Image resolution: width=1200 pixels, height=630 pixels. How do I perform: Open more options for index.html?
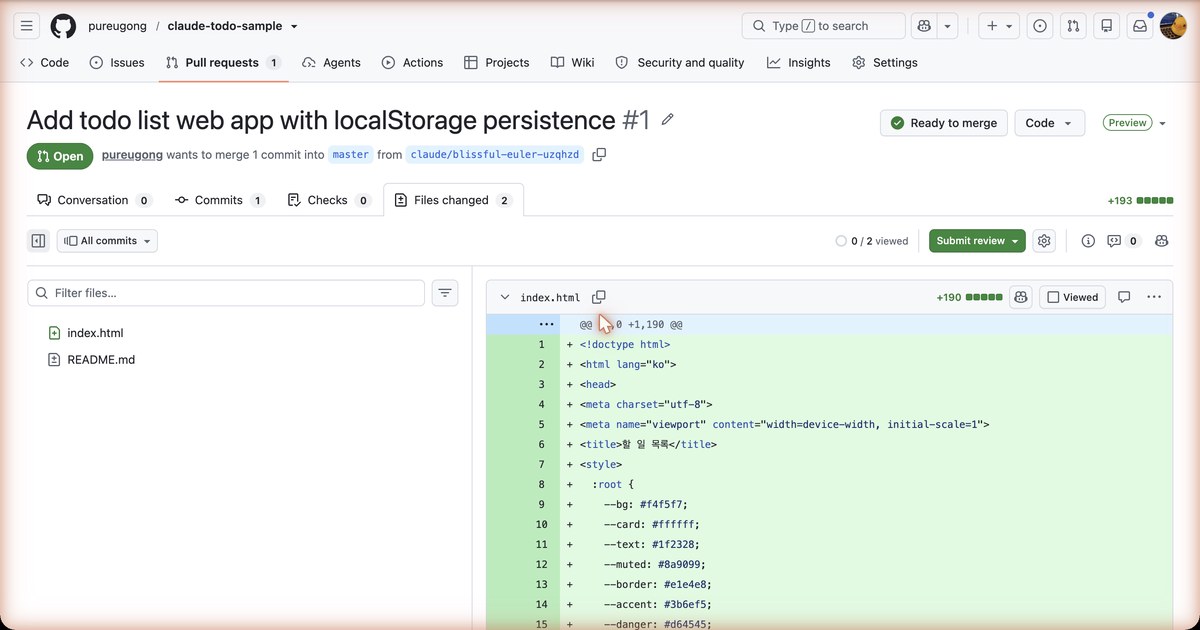tap(1154, 297)
